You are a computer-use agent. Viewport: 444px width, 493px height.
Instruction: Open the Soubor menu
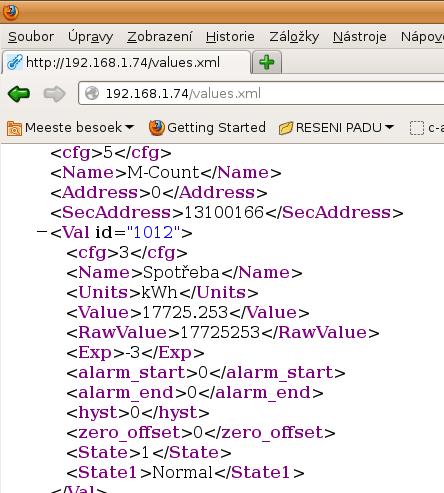point(31,37)
